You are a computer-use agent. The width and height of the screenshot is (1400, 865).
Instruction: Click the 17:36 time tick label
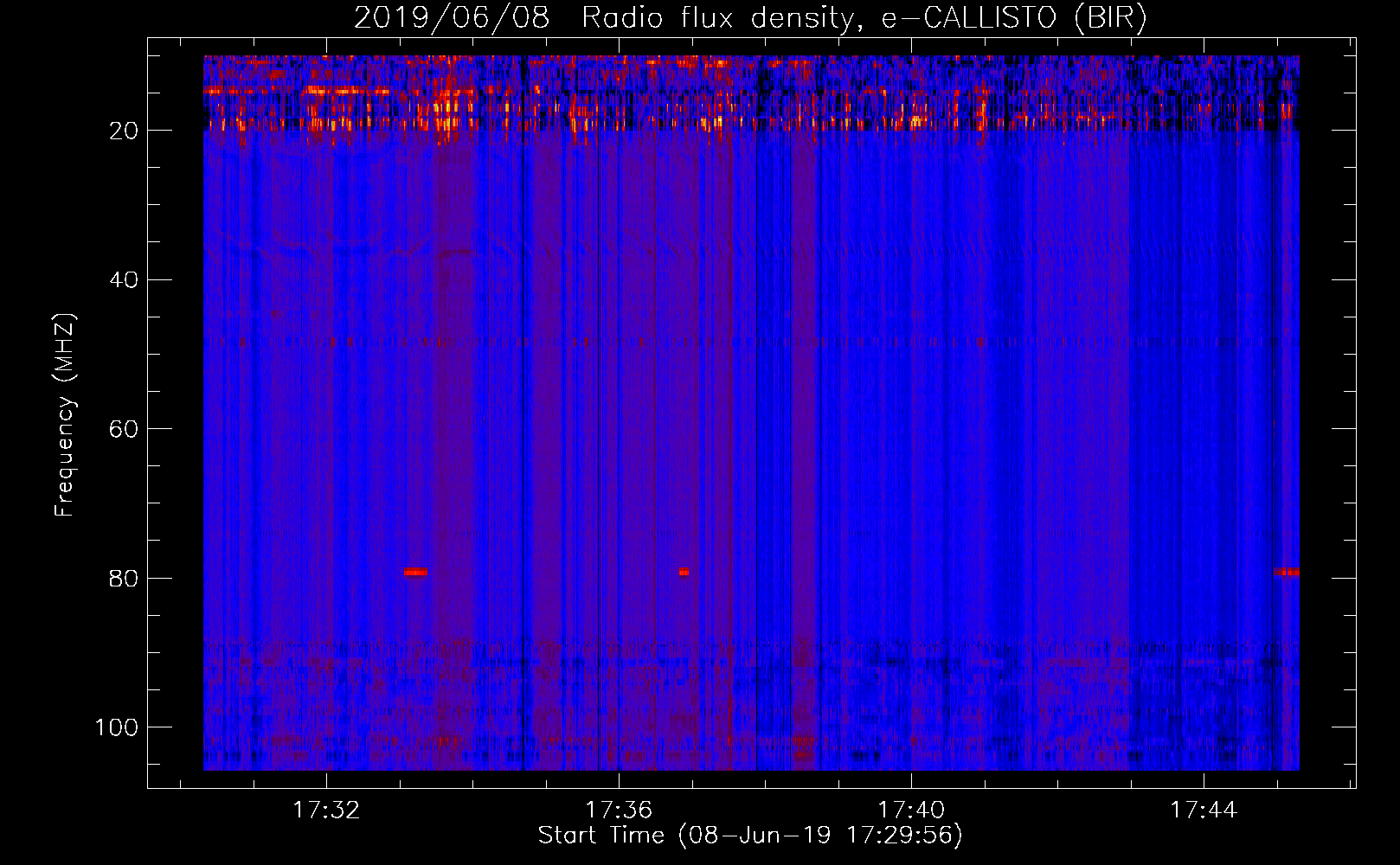(619, 811)
